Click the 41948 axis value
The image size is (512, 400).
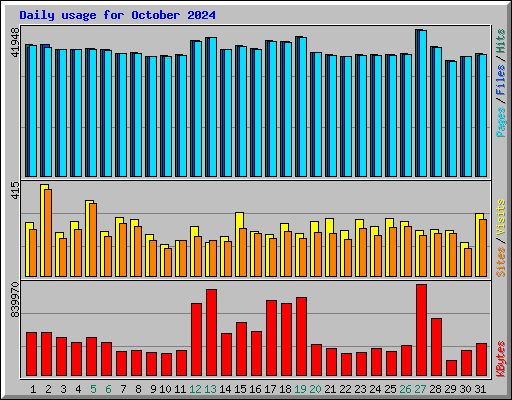coord(15,42)
